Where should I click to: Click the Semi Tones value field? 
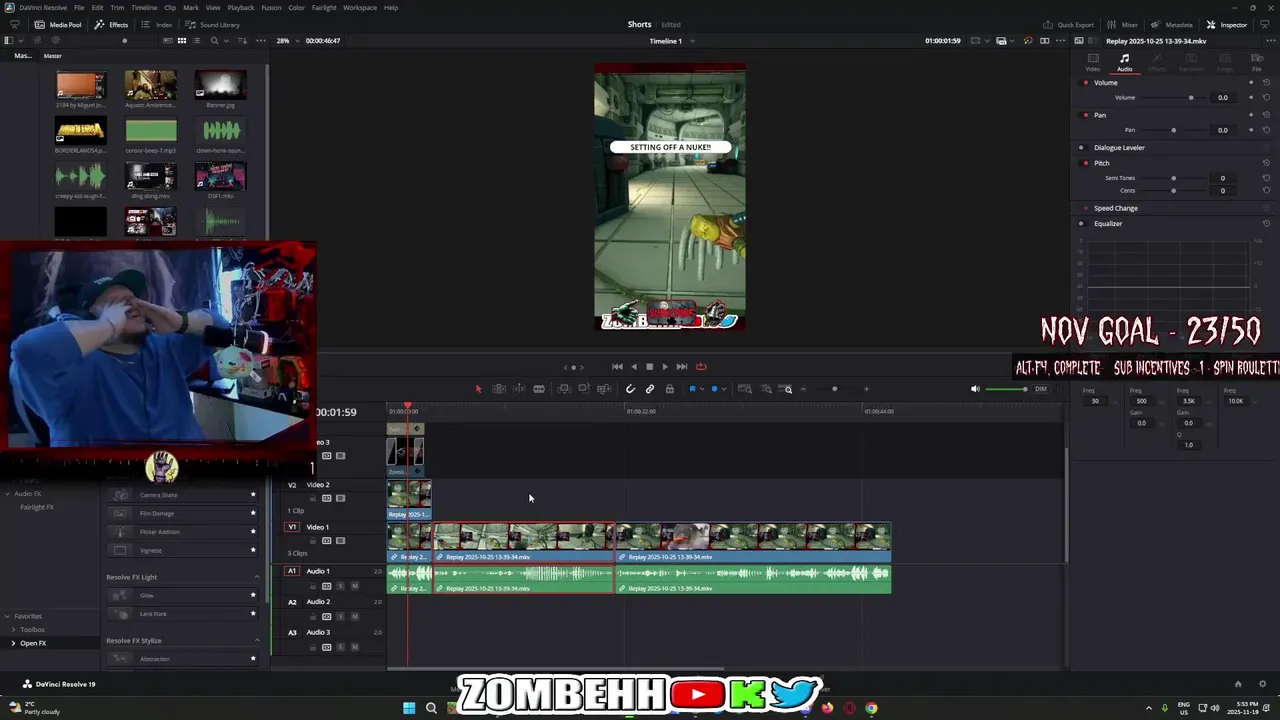[1222, 178]
